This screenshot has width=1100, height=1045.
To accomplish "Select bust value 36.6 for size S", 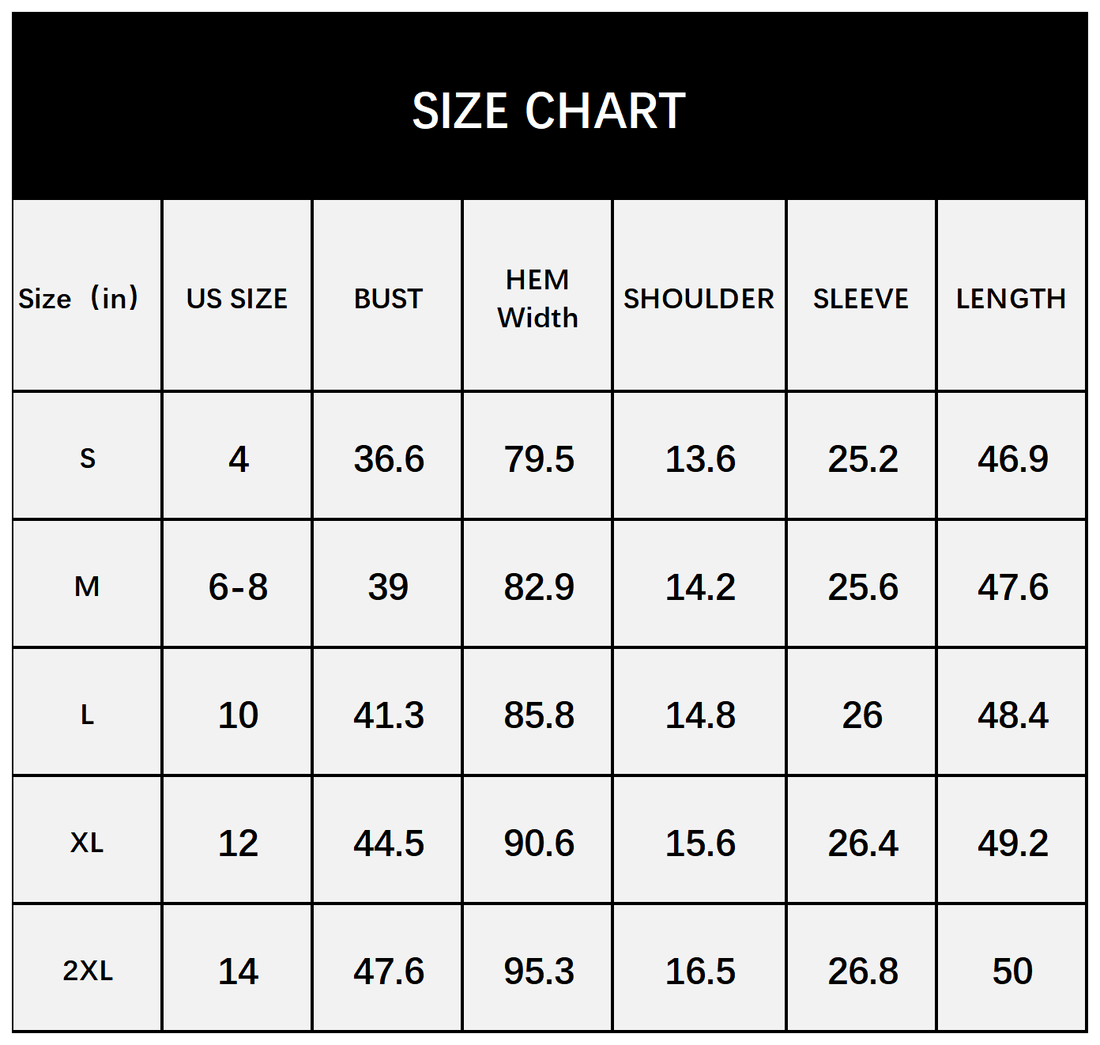I will point(389,458).
